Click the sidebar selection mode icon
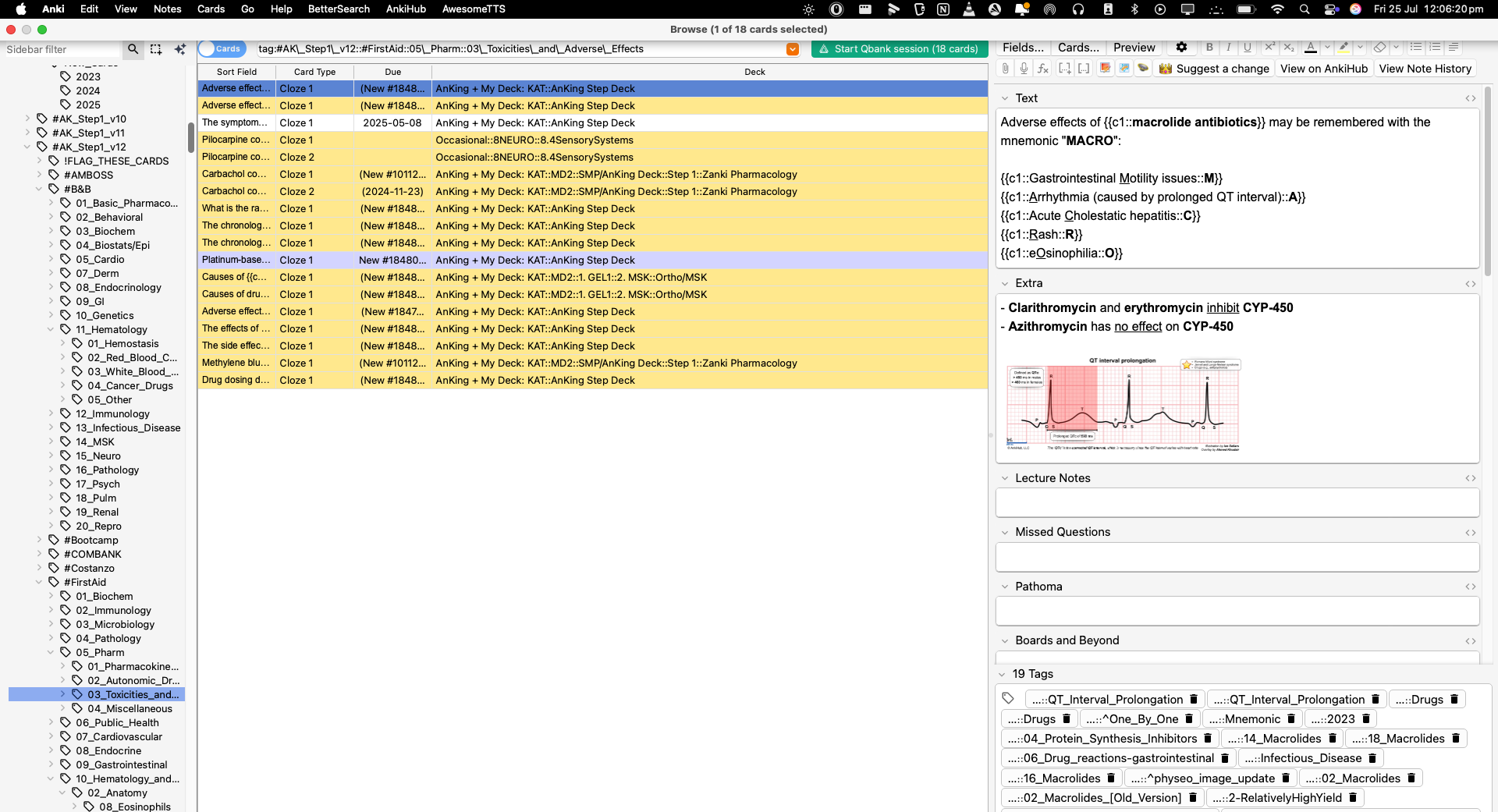 tap(156, 49)
